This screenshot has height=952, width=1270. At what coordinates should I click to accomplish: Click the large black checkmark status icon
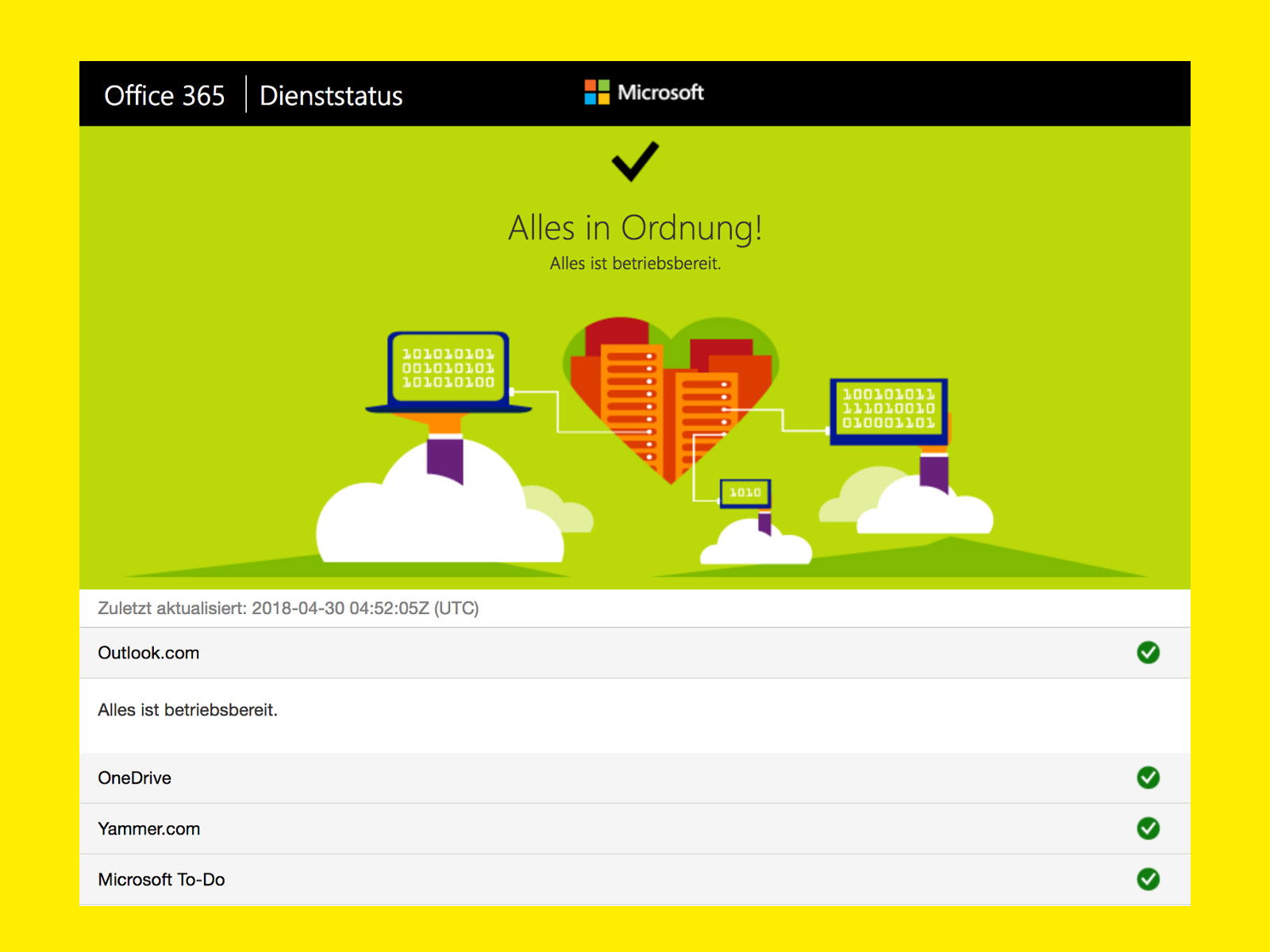635,162
